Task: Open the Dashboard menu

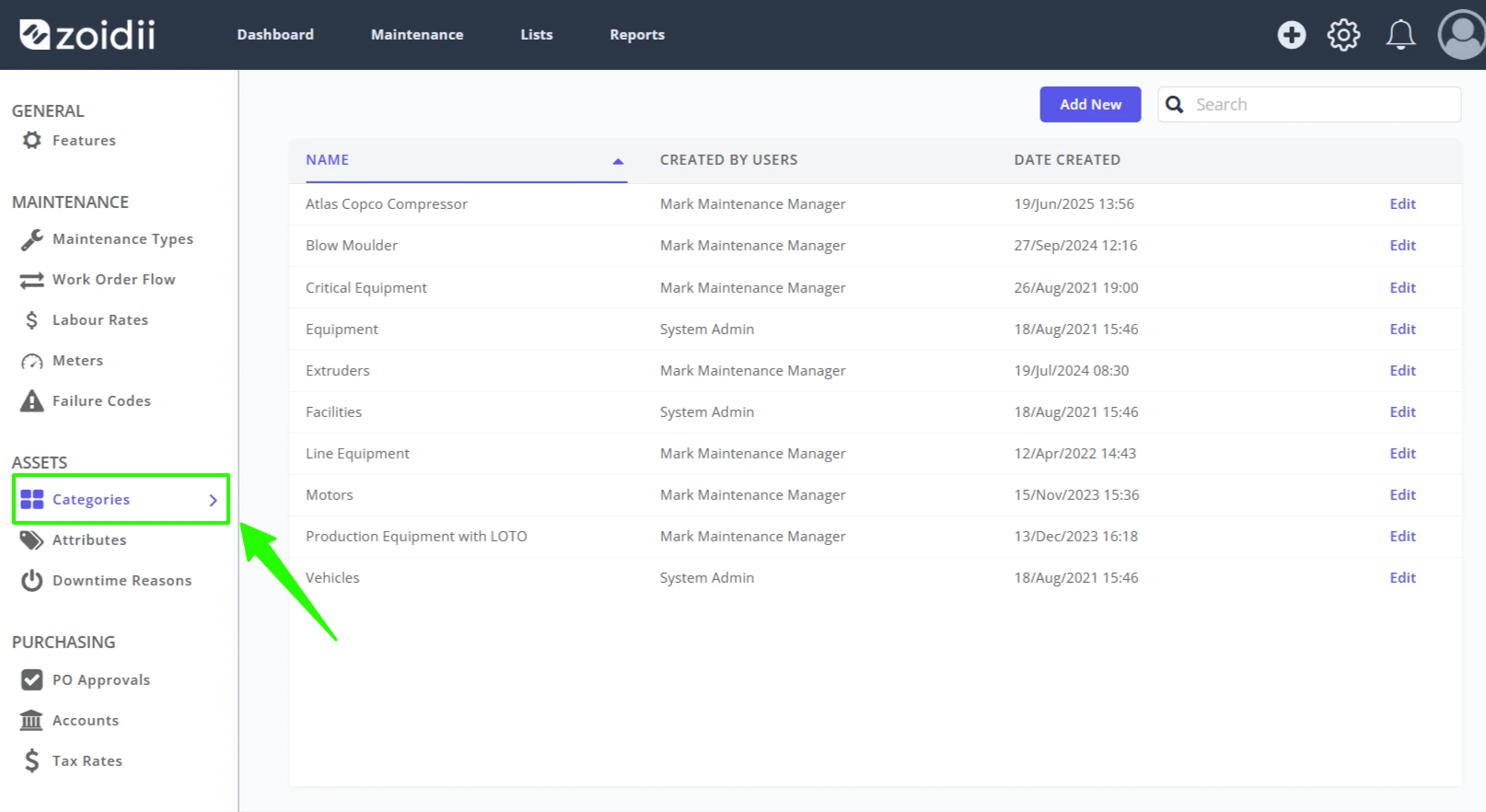Action: click(275, 35)
